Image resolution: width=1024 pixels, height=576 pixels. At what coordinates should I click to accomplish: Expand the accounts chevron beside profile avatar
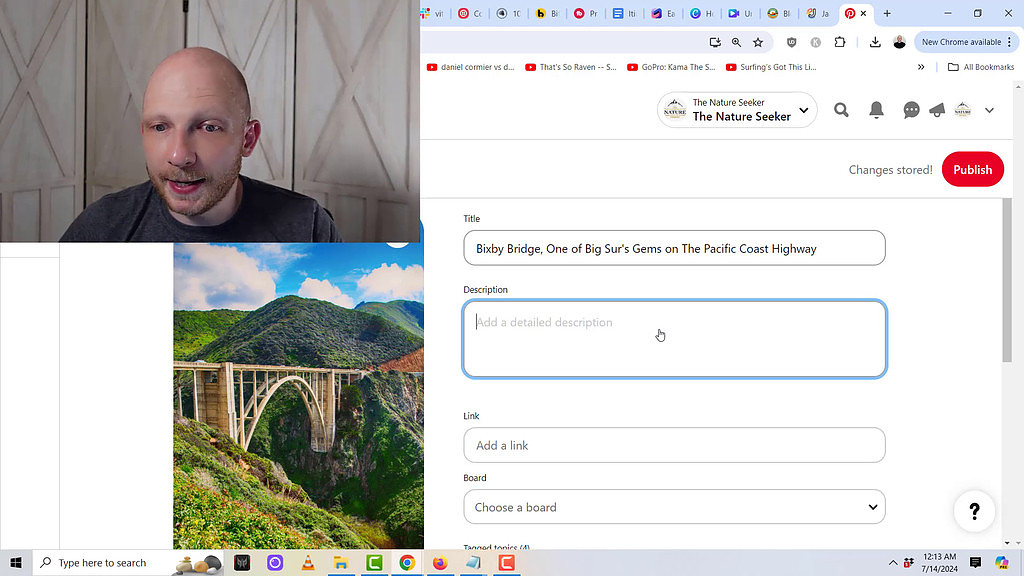click(989, 110)
